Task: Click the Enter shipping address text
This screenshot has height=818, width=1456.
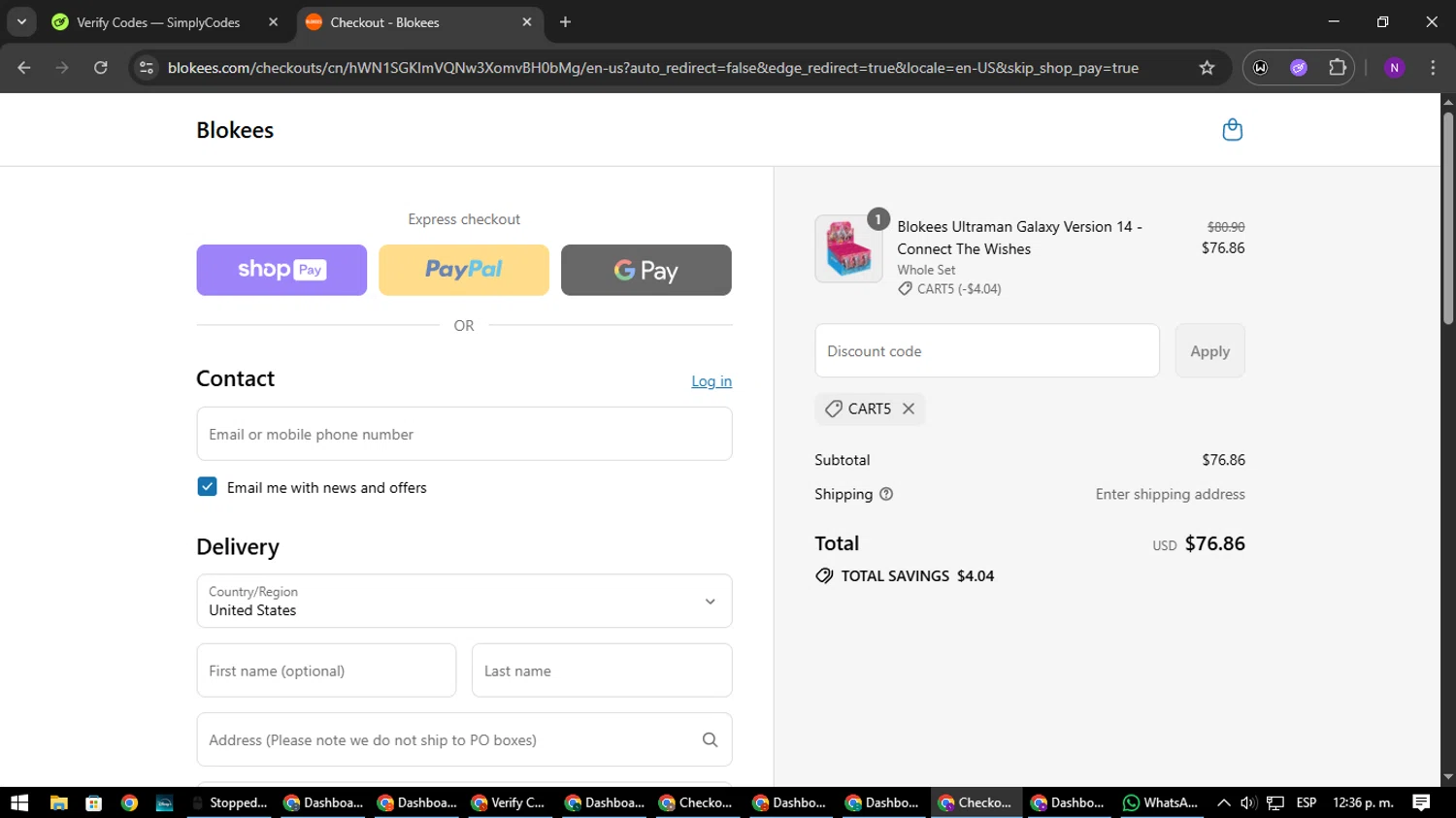Action: [1171, 494]
